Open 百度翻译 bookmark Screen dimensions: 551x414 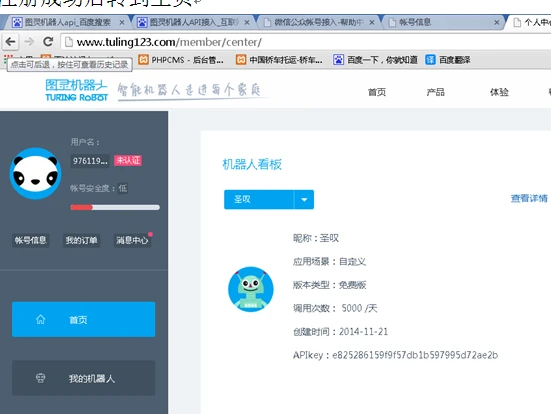(x=448, y=60)
